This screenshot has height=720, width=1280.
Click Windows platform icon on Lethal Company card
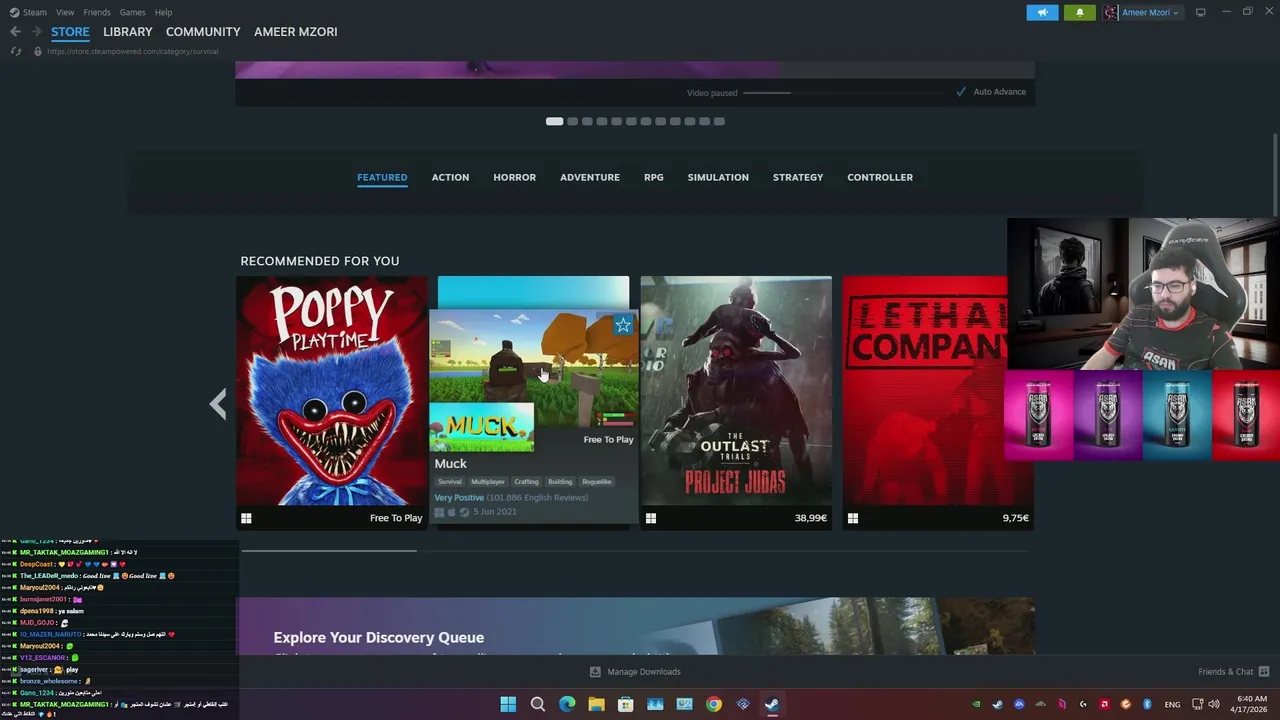coord(853,518)
